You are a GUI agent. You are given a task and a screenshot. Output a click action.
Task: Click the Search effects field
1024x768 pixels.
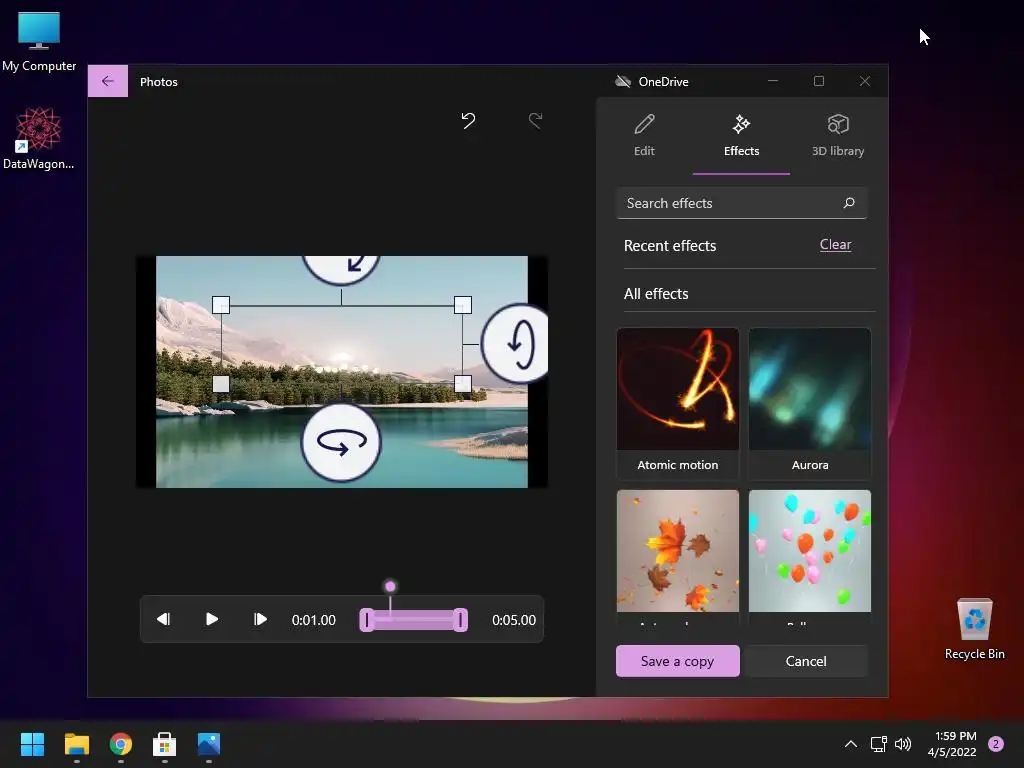[x=741, y=203]
